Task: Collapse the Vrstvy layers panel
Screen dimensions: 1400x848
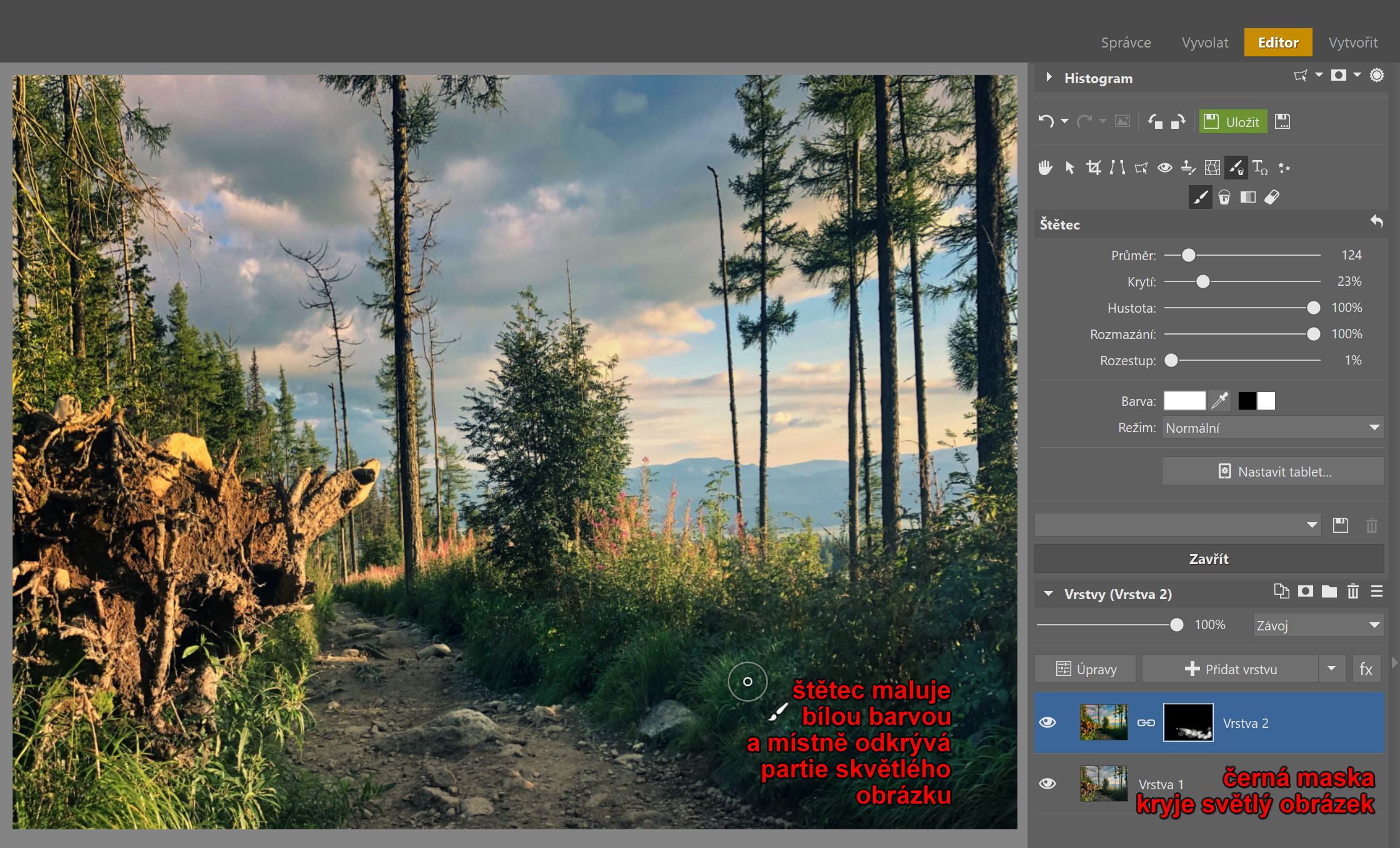Action: (x=1049, y=593)
